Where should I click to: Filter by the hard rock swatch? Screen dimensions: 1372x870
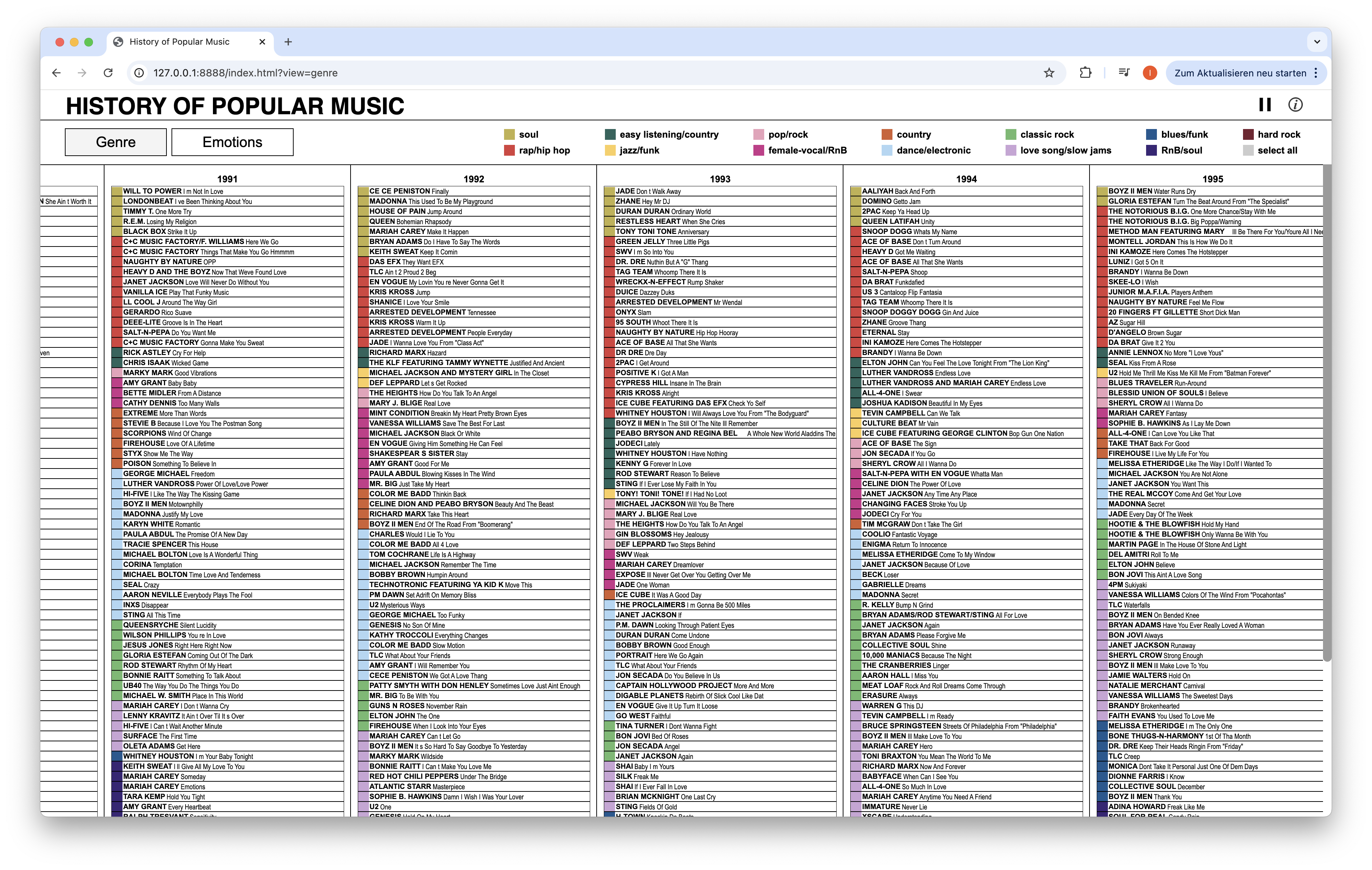1248,134
